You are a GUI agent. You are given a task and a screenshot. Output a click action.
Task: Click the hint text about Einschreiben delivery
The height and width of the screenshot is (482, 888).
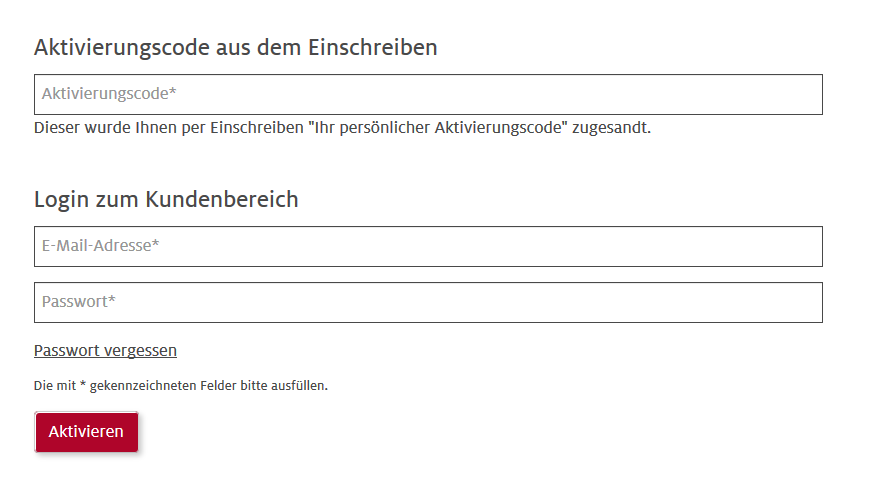pos(342,128)
